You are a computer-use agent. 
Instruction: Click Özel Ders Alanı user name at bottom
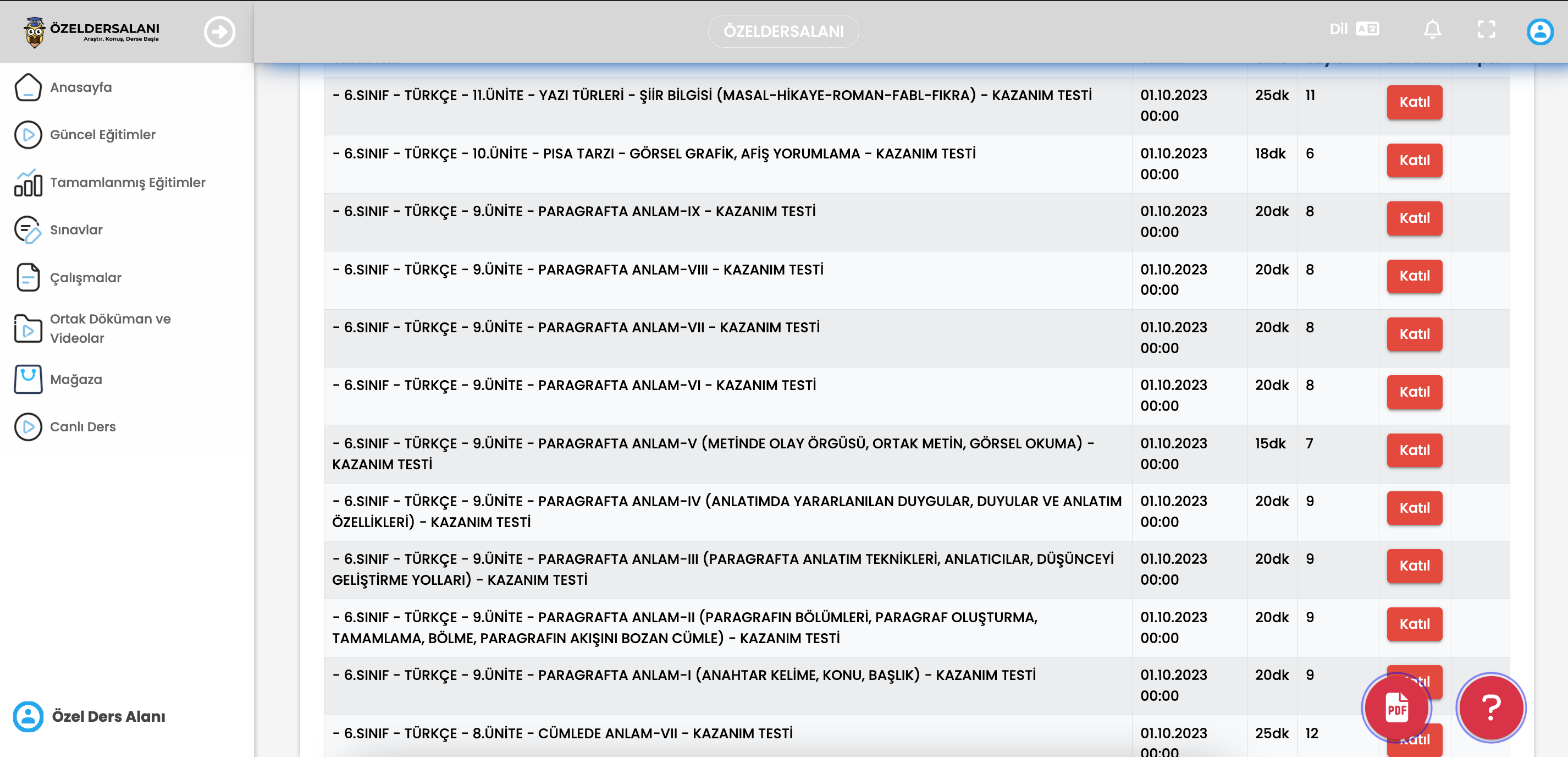(108, 717)
